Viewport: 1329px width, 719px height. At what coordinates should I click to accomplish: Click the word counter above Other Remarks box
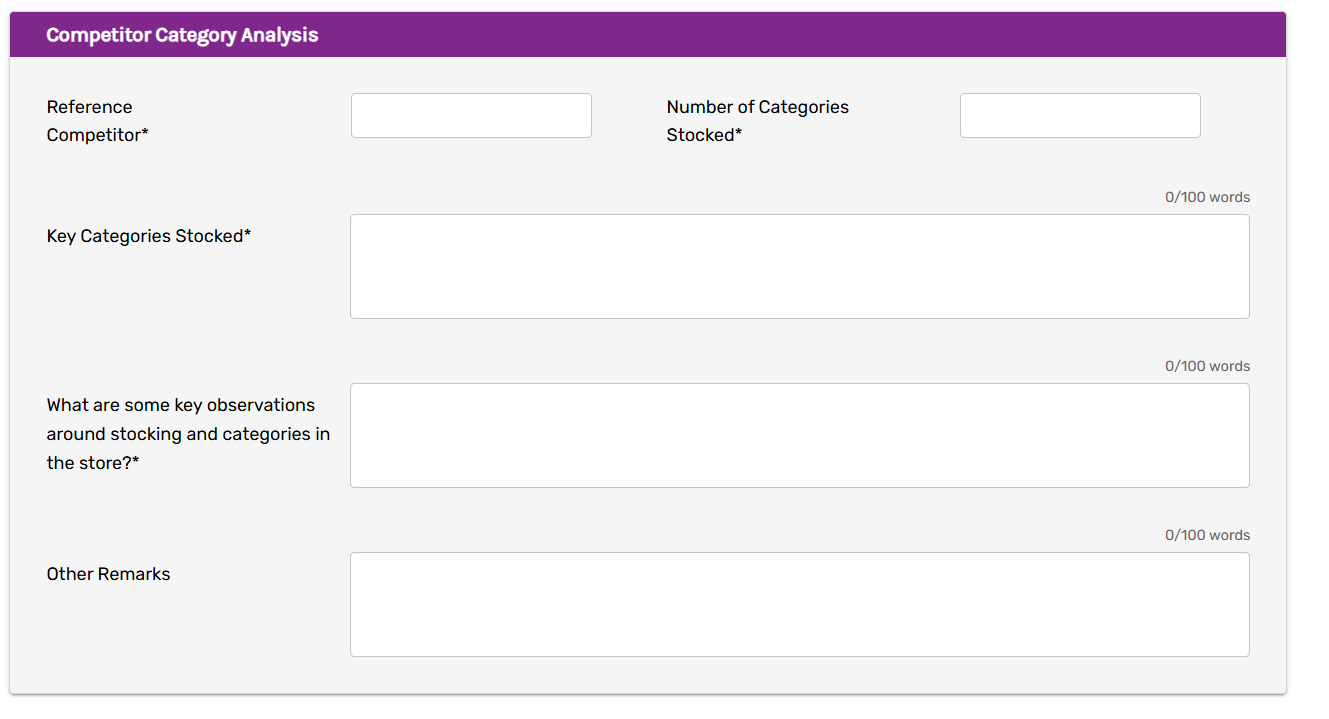click(1207, 535)
